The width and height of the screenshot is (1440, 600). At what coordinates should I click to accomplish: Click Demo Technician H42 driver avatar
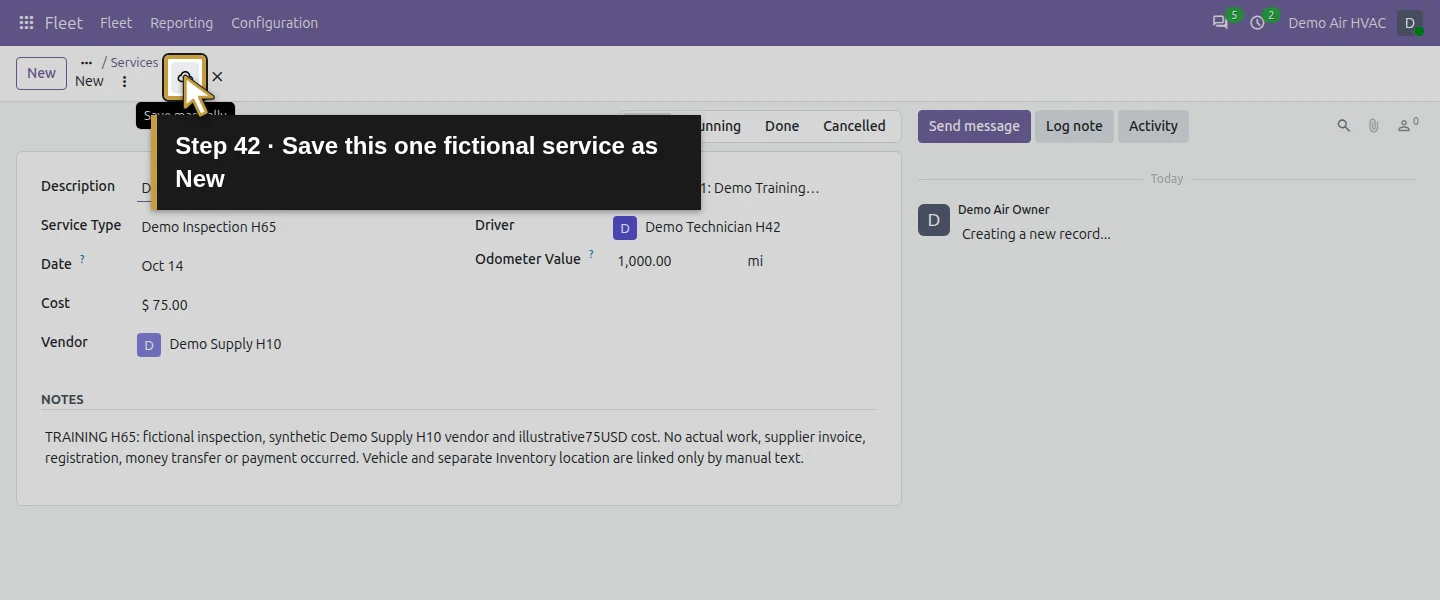[625, 228]
